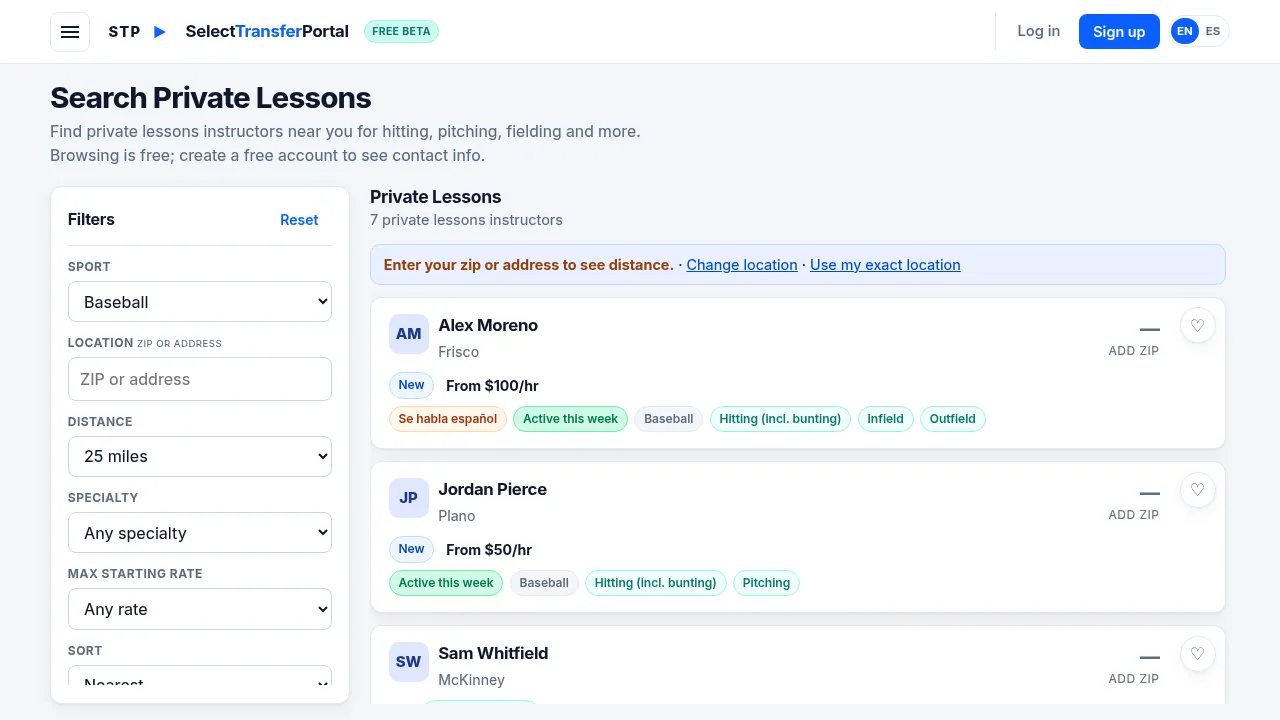This screenshot has height=720, width=1280.
Task: Switch language to ES
Action: 1213,31
